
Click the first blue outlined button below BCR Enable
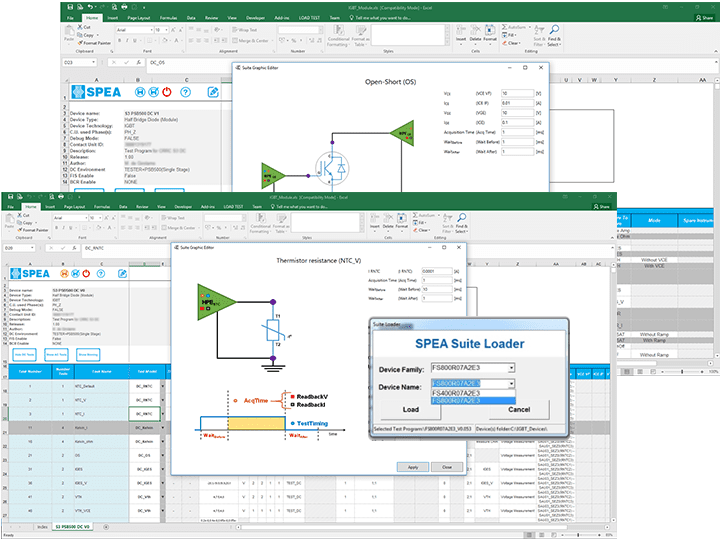(24, 354)
